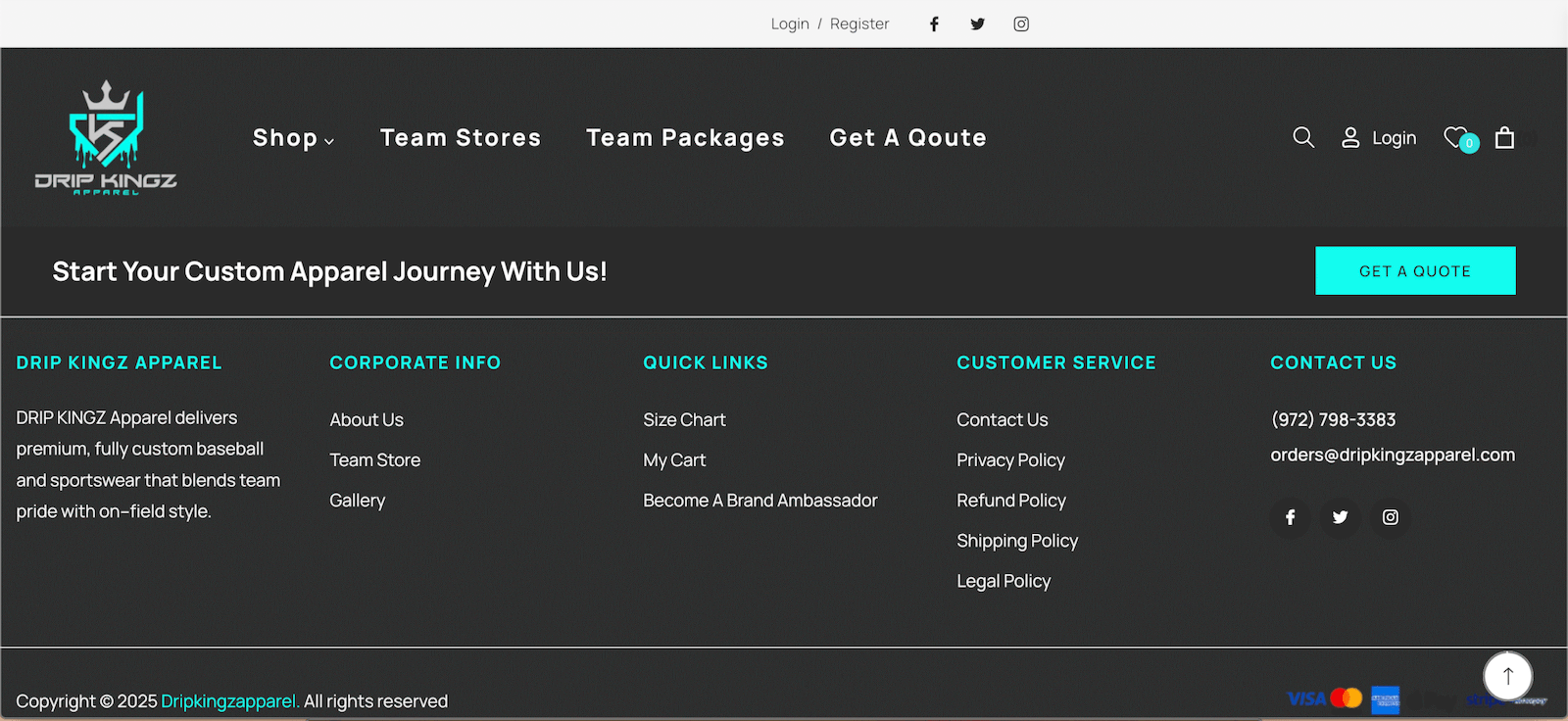This screenshot has width=1568, height=721.
Task: Click the Dripkingzapparel copyright link
Action: pos(230,701)
